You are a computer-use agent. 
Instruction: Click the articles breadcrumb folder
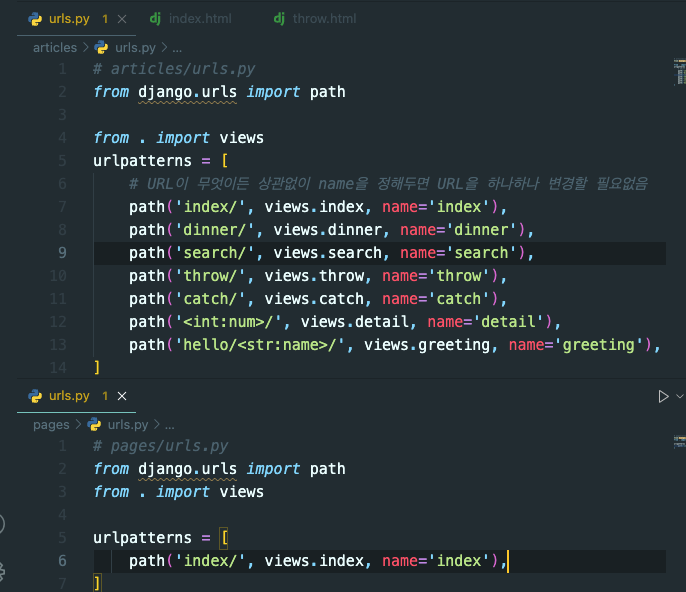click(55, 47)
